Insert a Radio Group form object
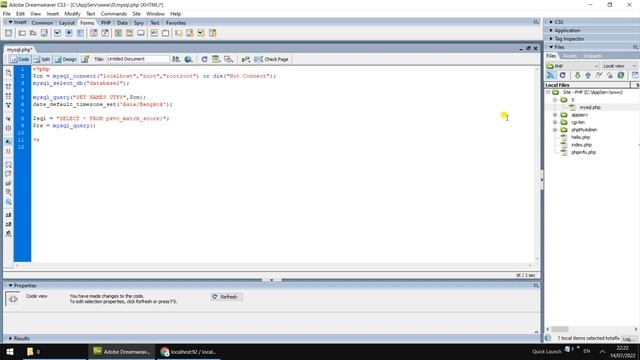640x360 pixels. [x=80, y=33]
